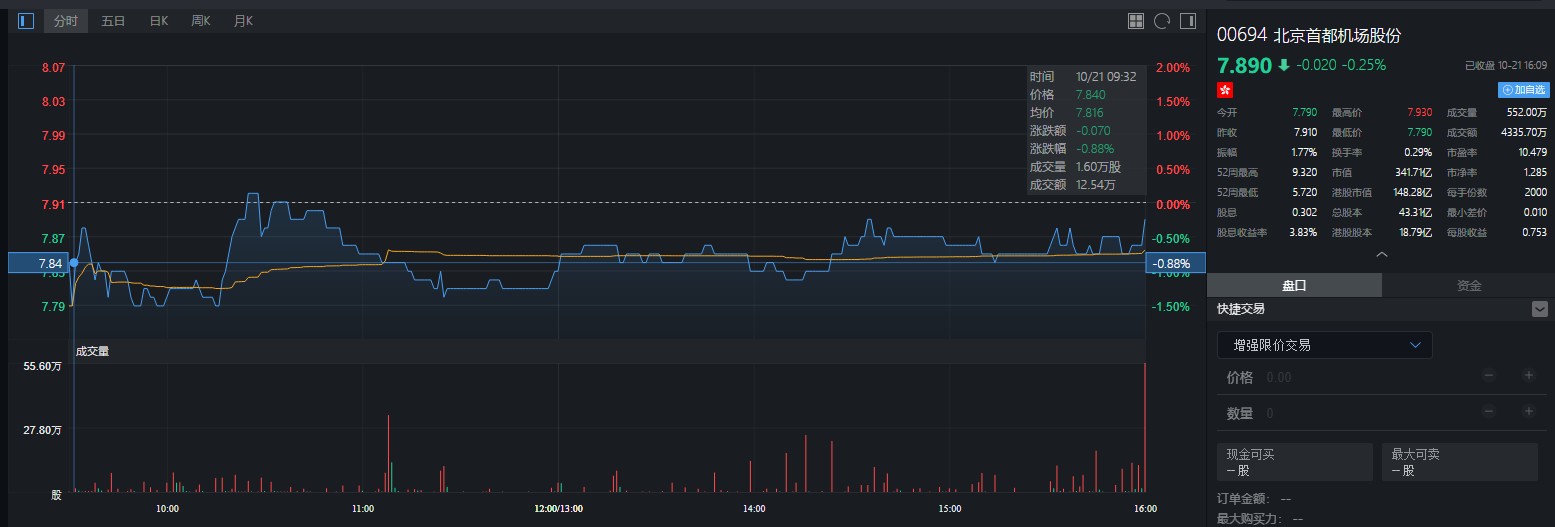Open the 增强限价交易 order type dropdown
This screenshot has width=1555, height=527.
[x=1324, y=345]
